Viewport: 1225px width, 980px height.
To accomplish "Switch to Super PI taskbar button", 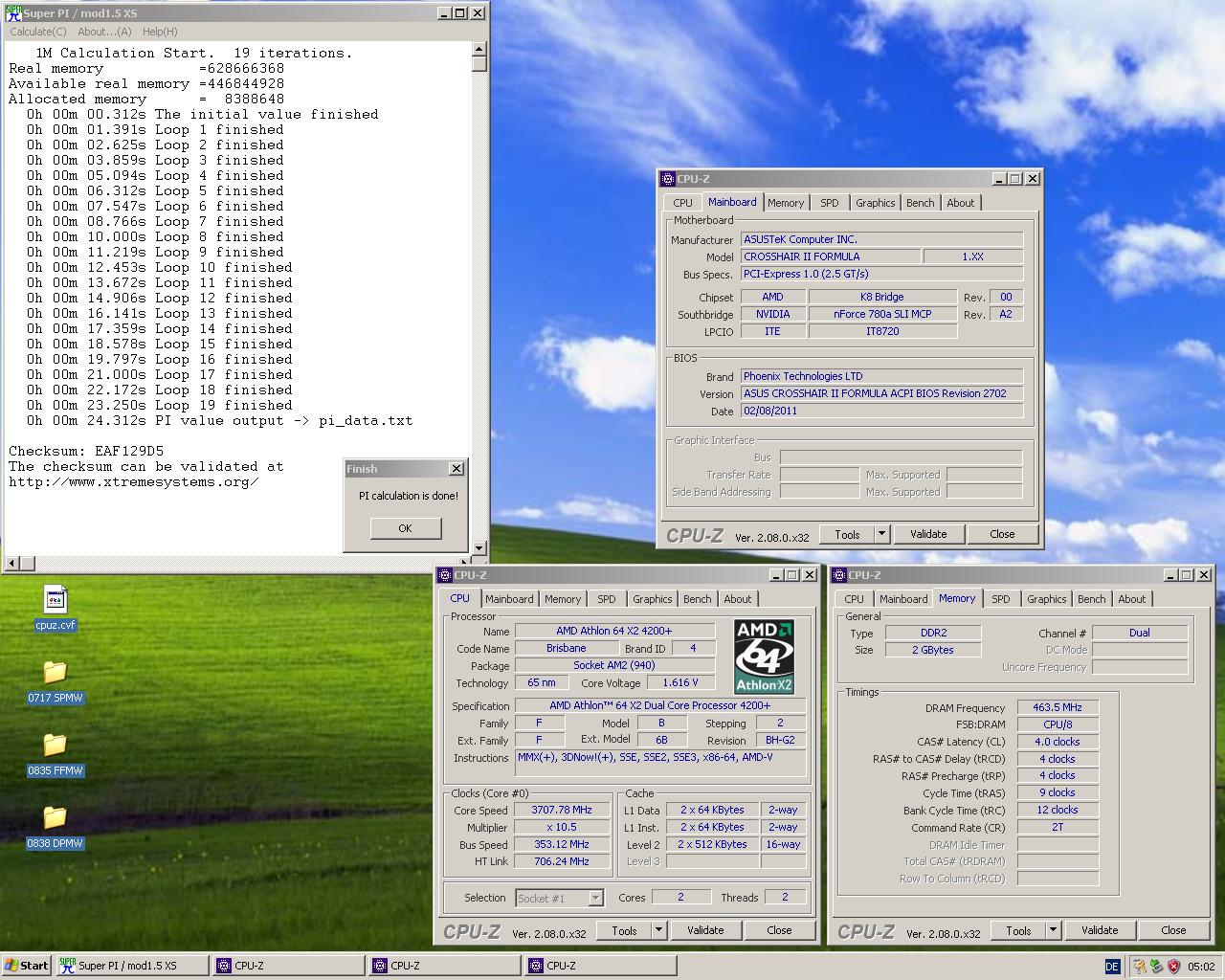I will (x=131, y=966).
